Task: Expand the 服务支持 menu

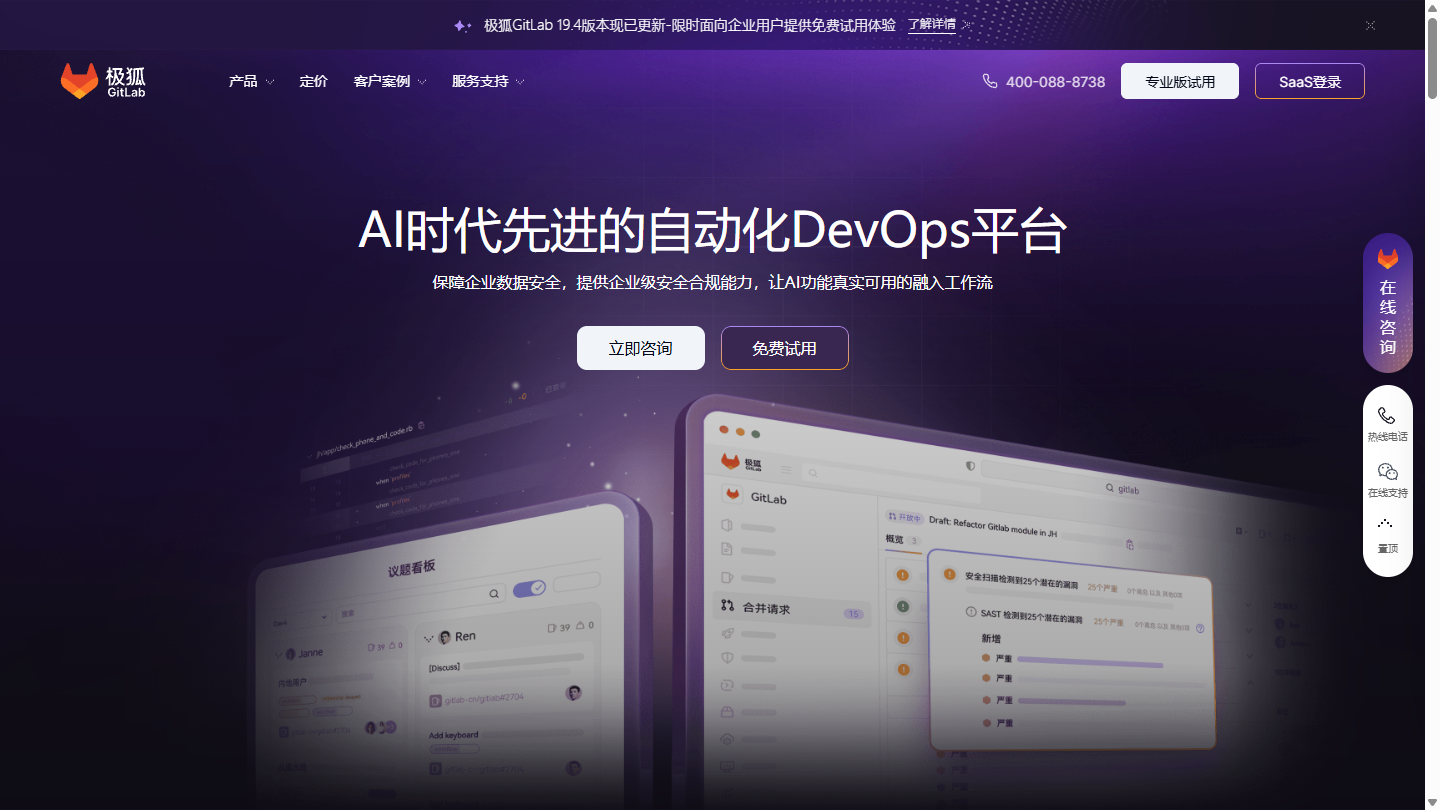Action: (488, 81)
